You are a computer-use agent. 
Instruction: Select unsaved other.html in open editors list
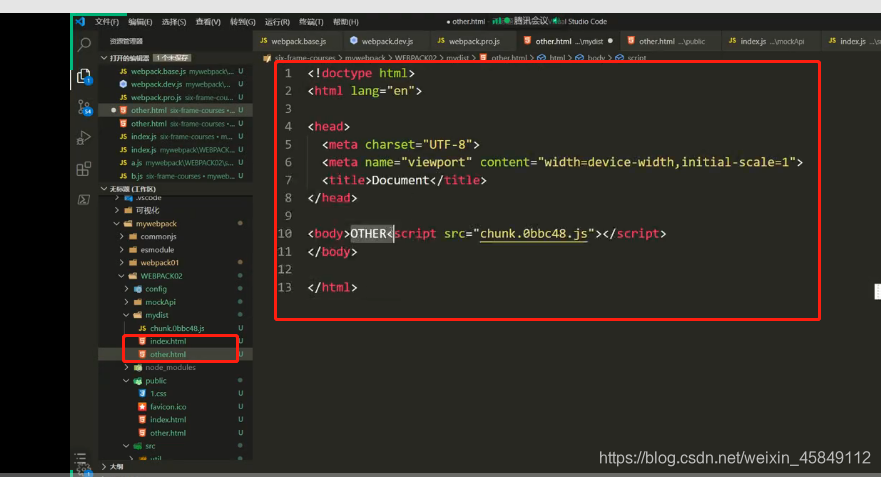tap(175, 111)
